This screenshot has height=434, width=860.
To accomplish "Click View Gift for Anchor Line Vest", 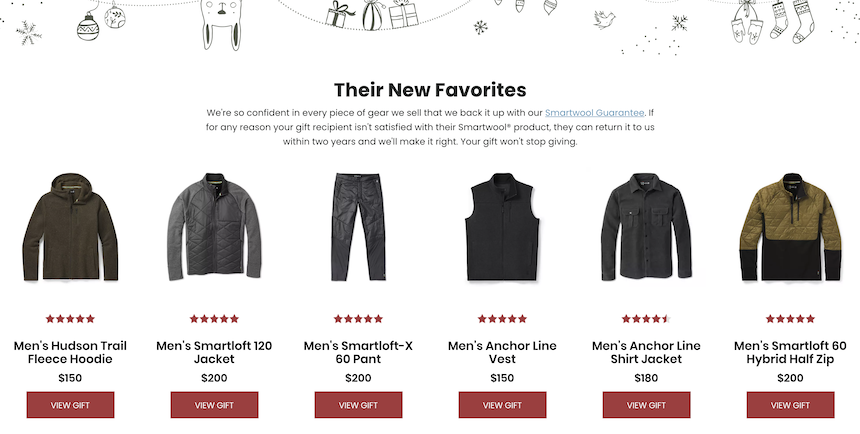I will [x=502, y=405].
